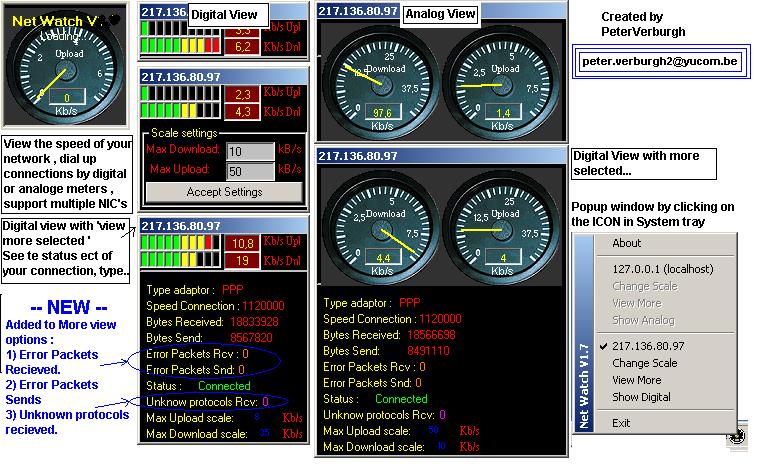Choose Exit from the popup menu
757x472 pixels.
point(621,423)
